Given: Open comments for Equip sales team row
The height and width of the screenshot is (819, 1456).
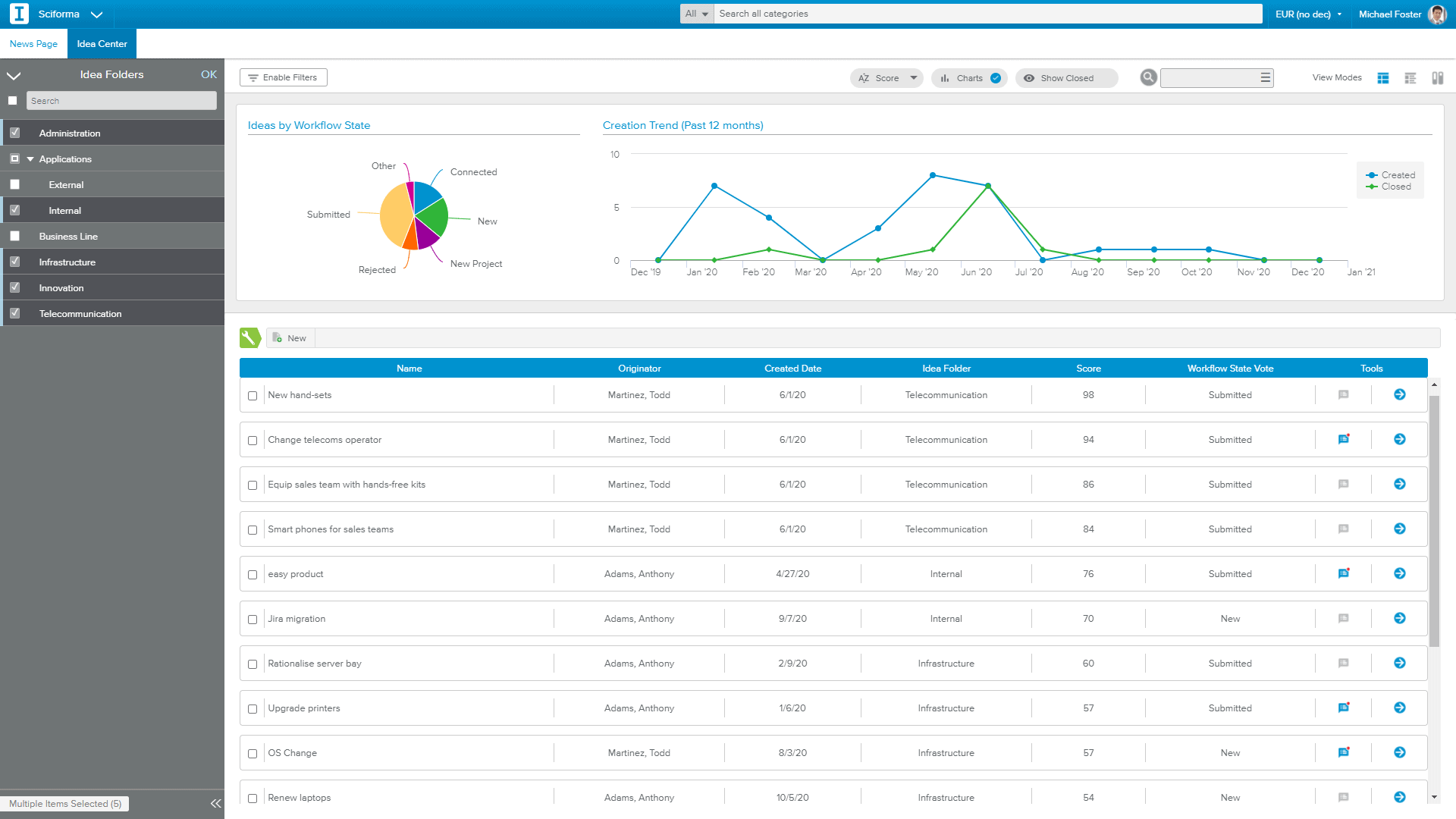Looking at the screenshot, I should tap(1343, 484).
